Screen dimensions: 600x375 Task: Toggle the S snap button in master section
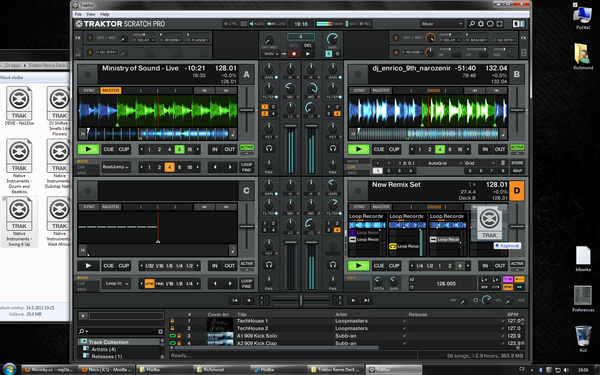coord(329,54)
